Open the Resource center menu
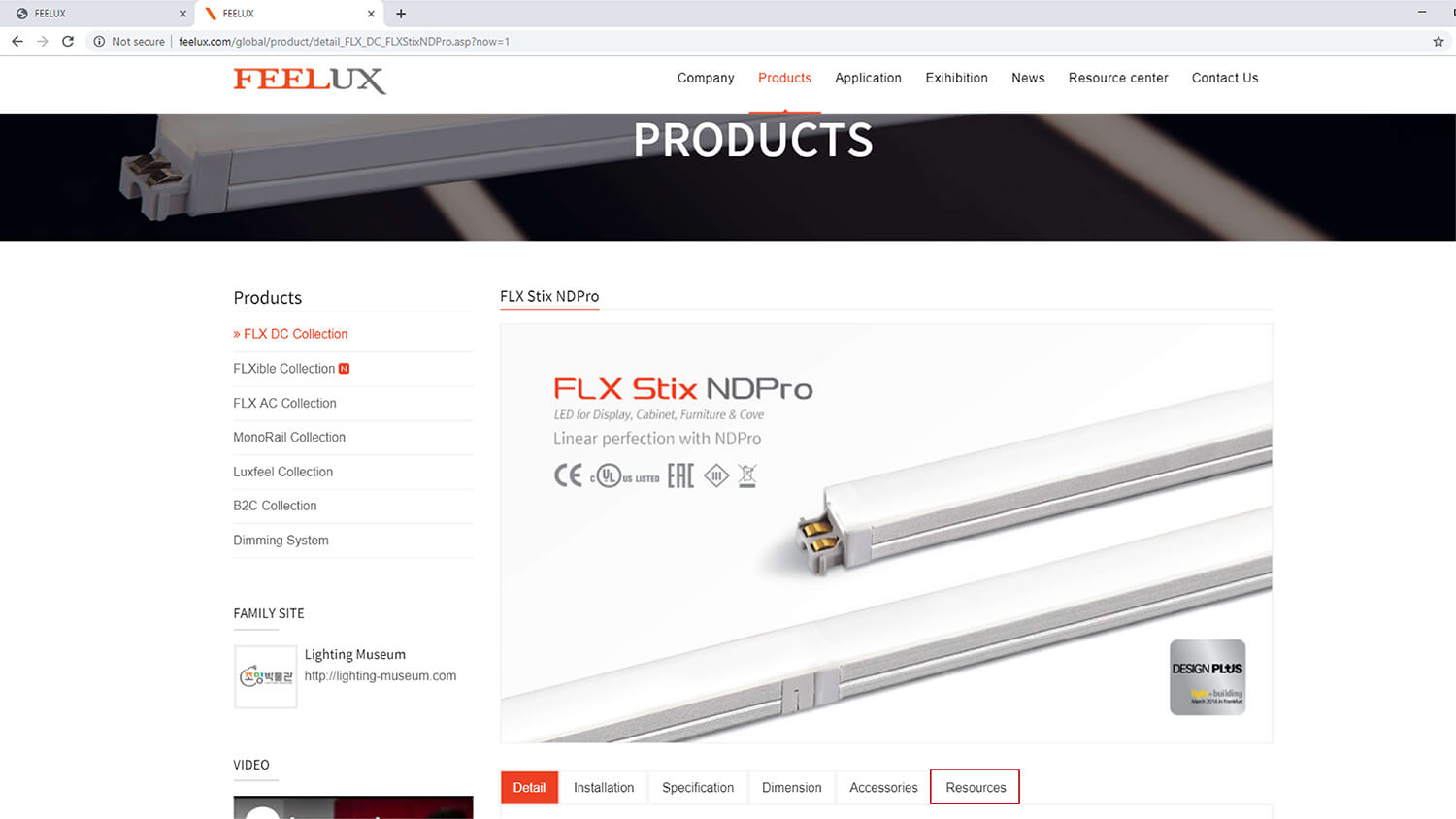1456x819 pixels. [1118, 78]
